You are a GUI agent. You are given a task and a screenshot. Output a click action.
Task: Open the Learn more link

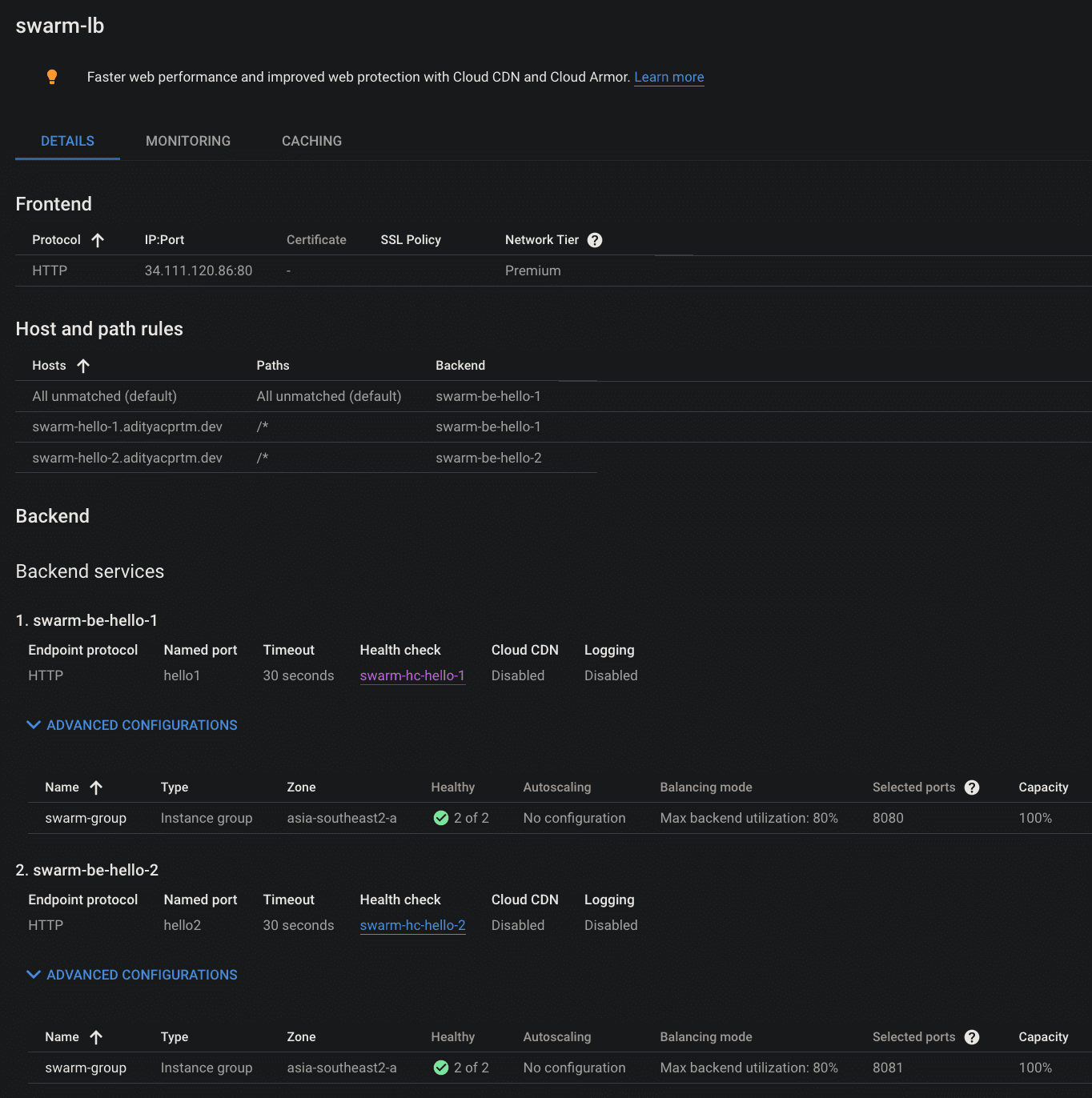(669, 77)
